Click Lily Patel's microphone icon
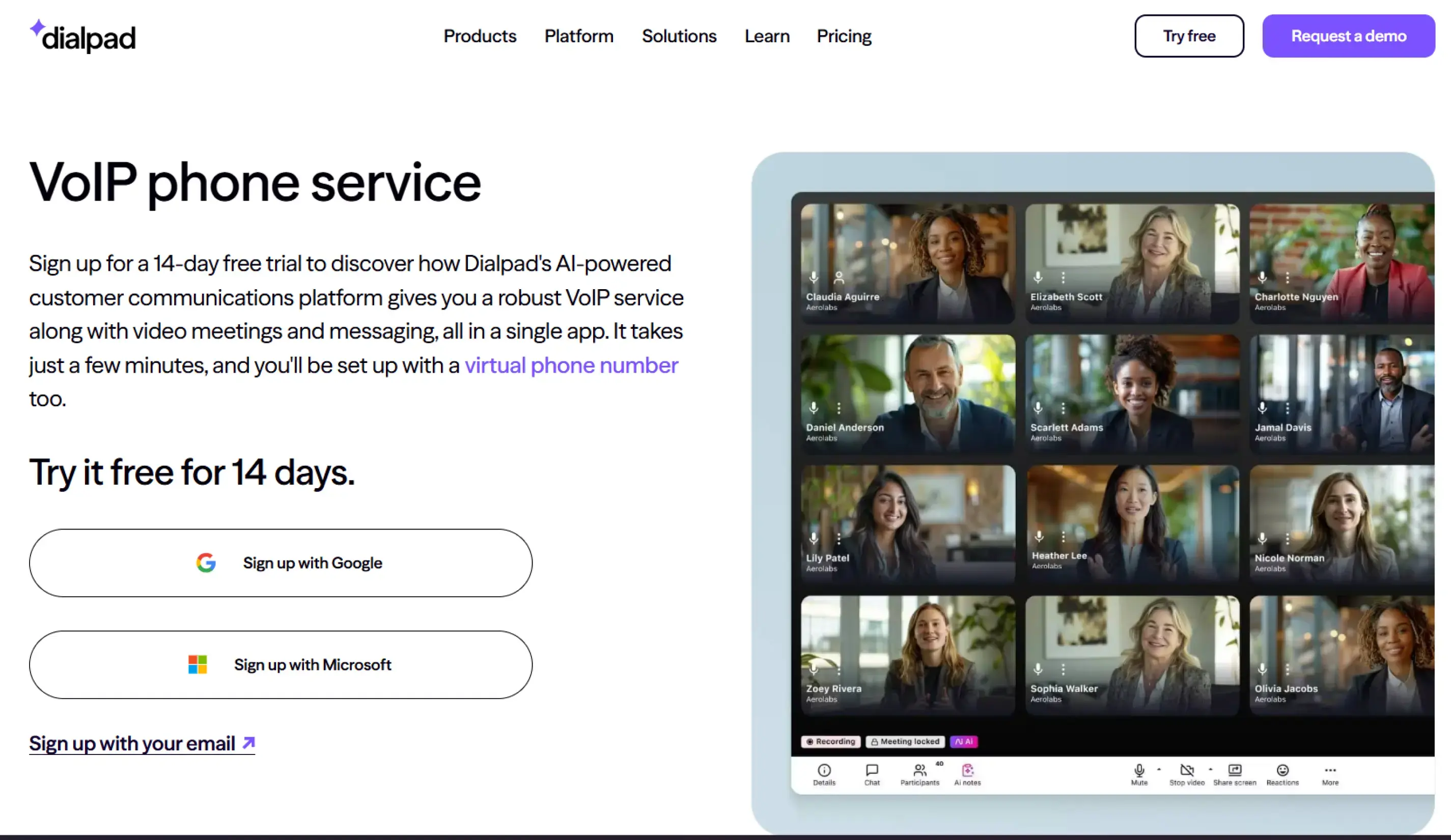Viewport: 1451px width, 840px height. point(814,538)
